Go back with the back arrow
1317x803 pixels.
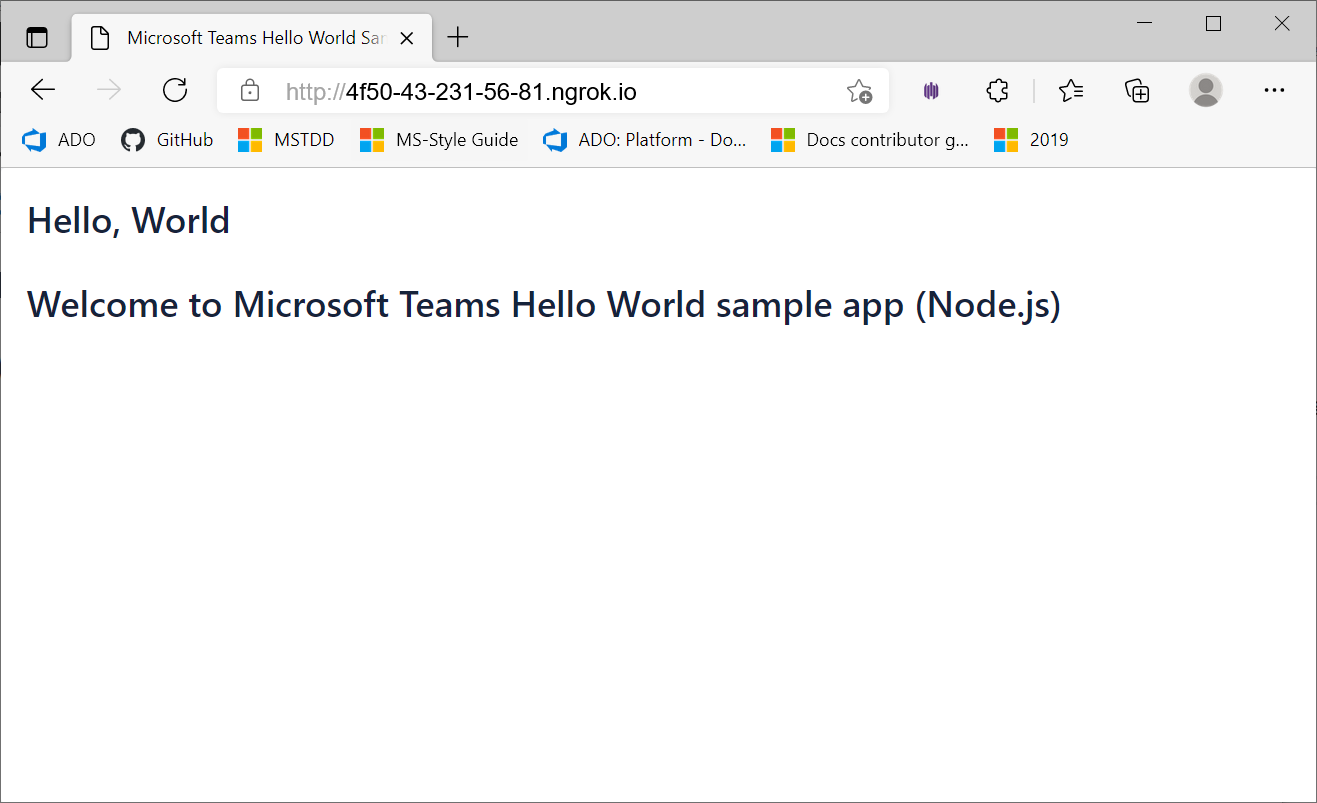click(x=43, y=91)
